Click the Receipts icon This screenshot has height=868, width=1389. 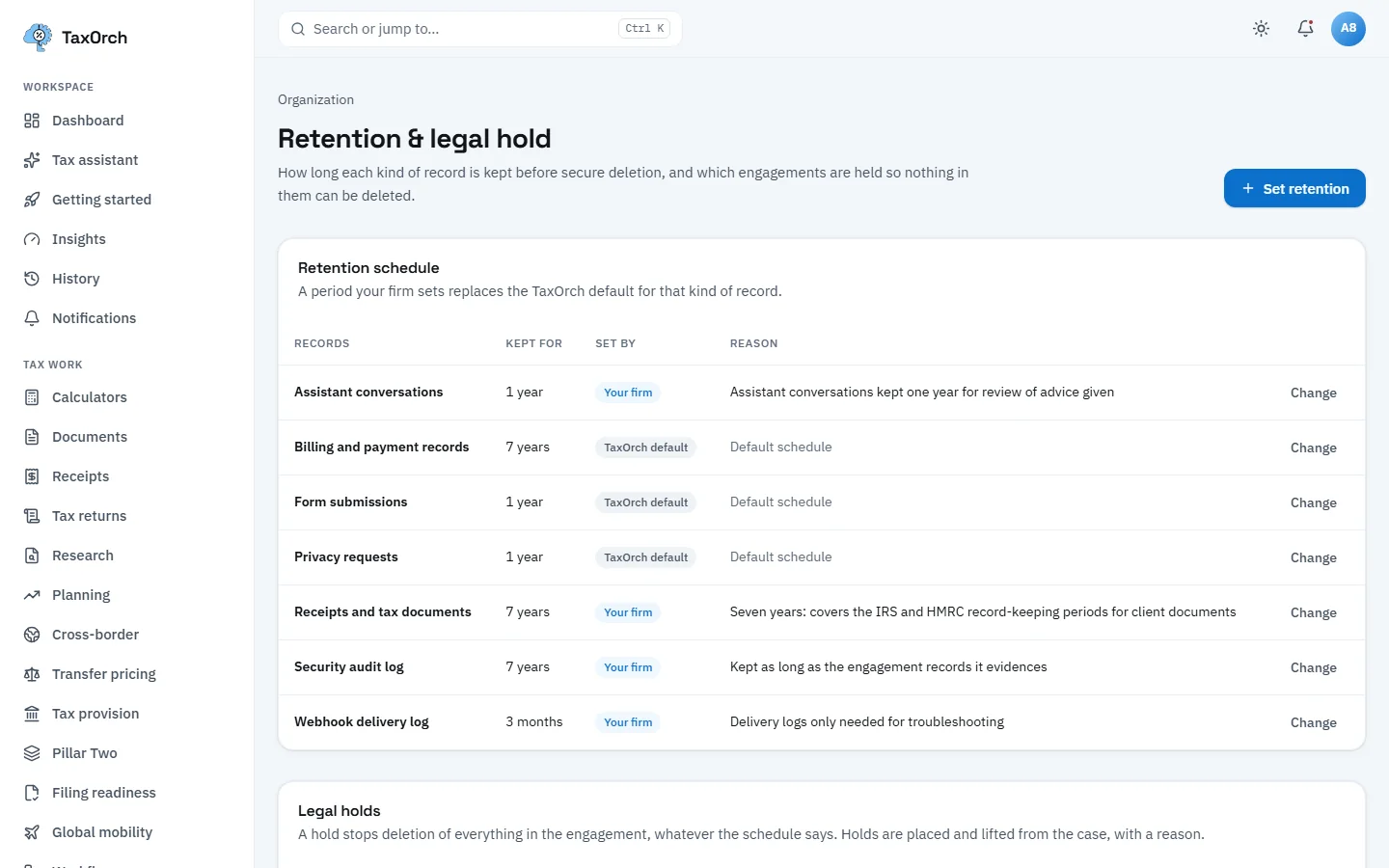pyautogui.click(x=32, y=476)
